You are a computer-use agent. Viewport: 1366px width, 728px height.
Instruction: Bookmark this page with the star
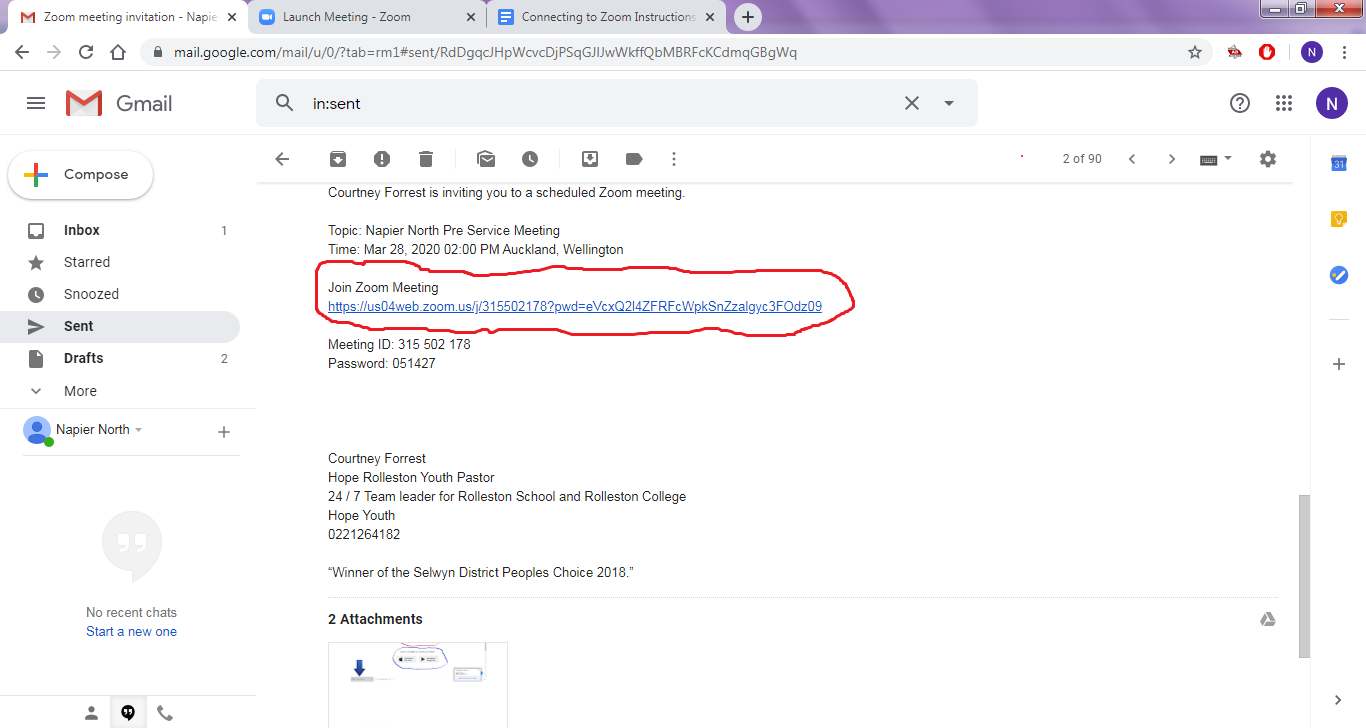pos(1194,52)
